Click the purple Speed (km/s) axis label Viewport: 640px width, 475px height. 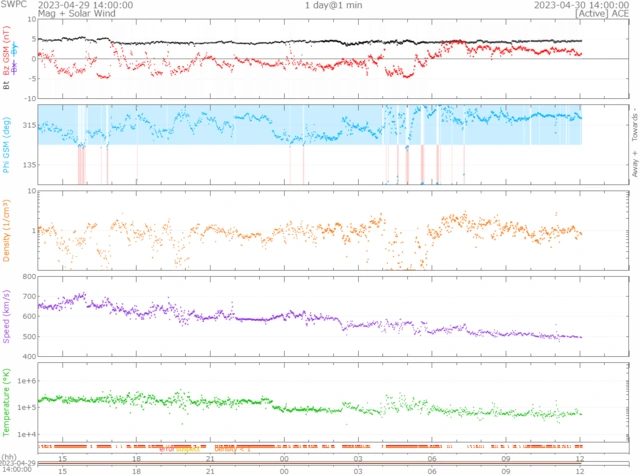coord(7,316)
